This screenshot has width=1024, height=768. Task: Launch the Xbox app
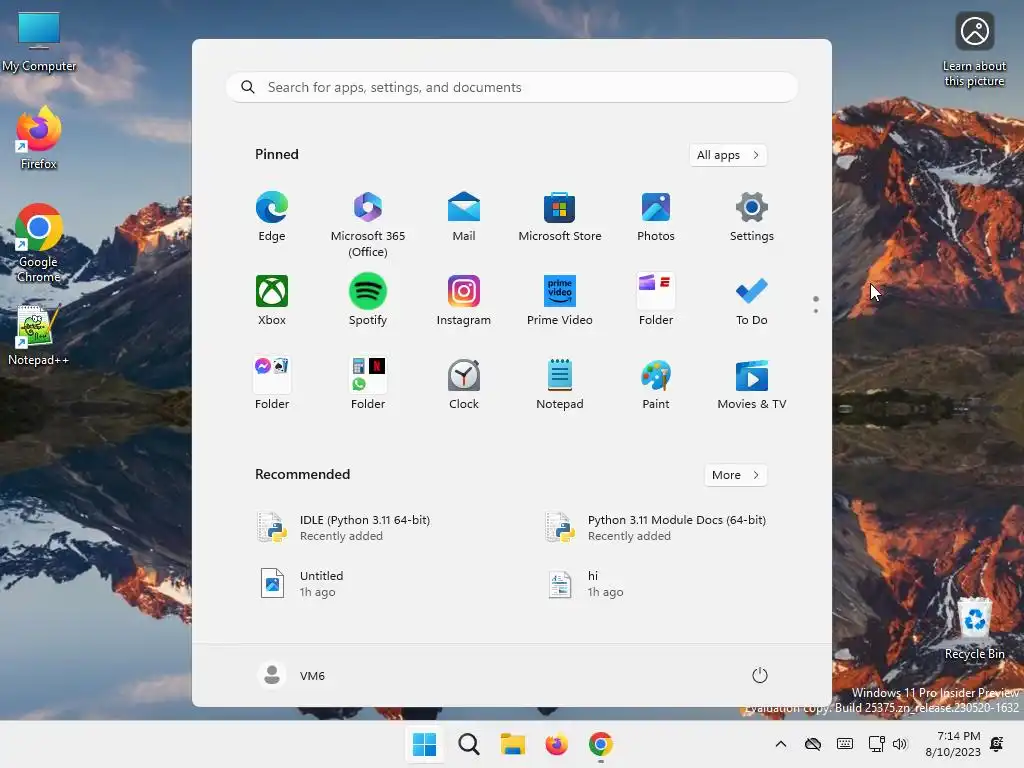point(272,301)
